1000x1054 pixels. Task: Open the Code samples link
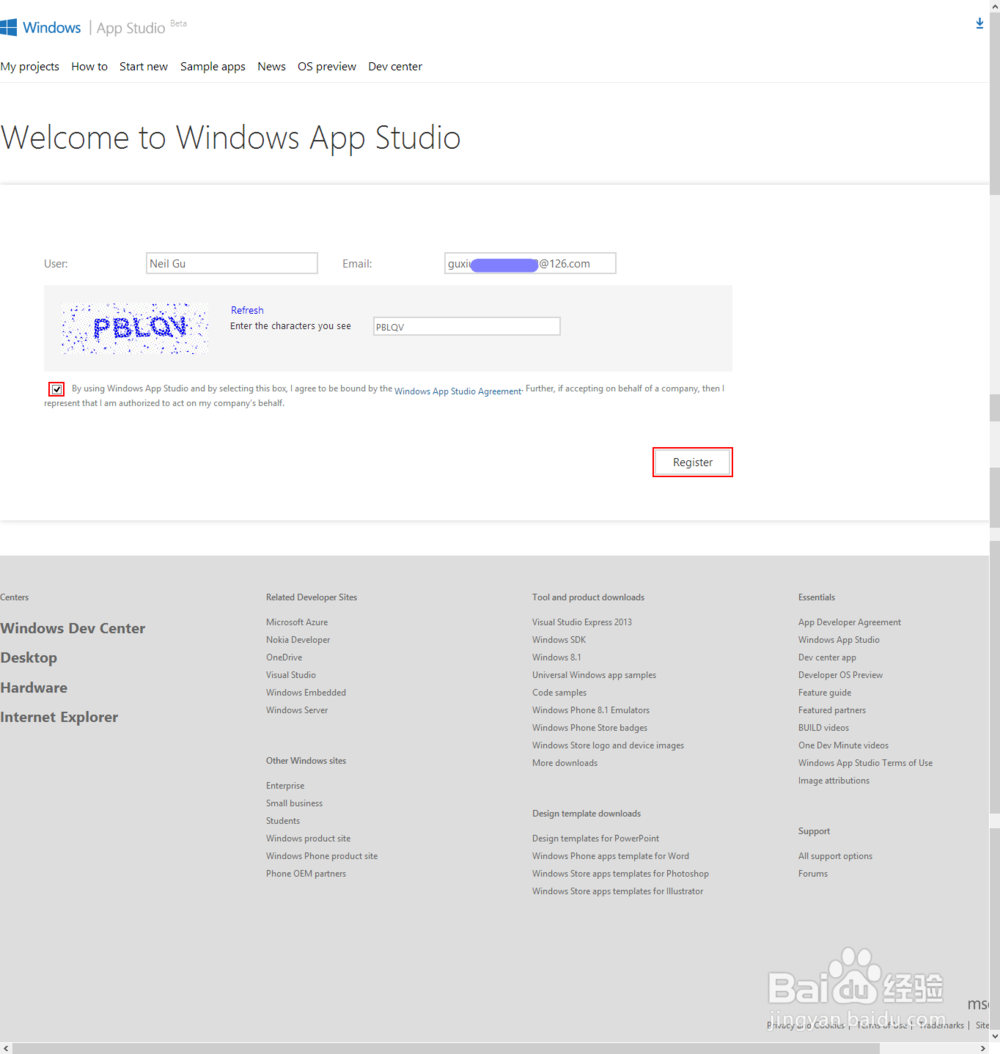[559, 692]
